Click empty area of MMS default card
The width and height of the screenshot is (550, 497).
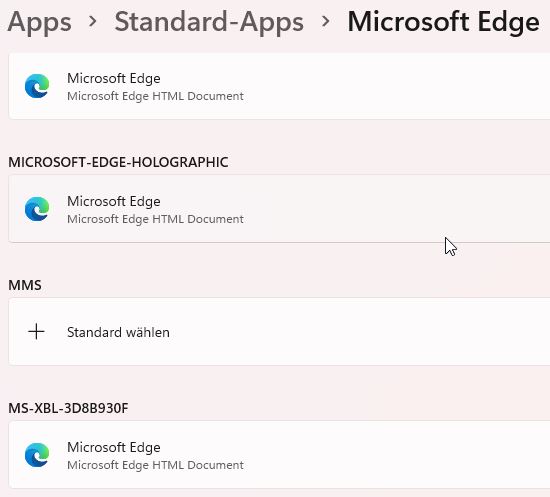(x=351, y=332)
